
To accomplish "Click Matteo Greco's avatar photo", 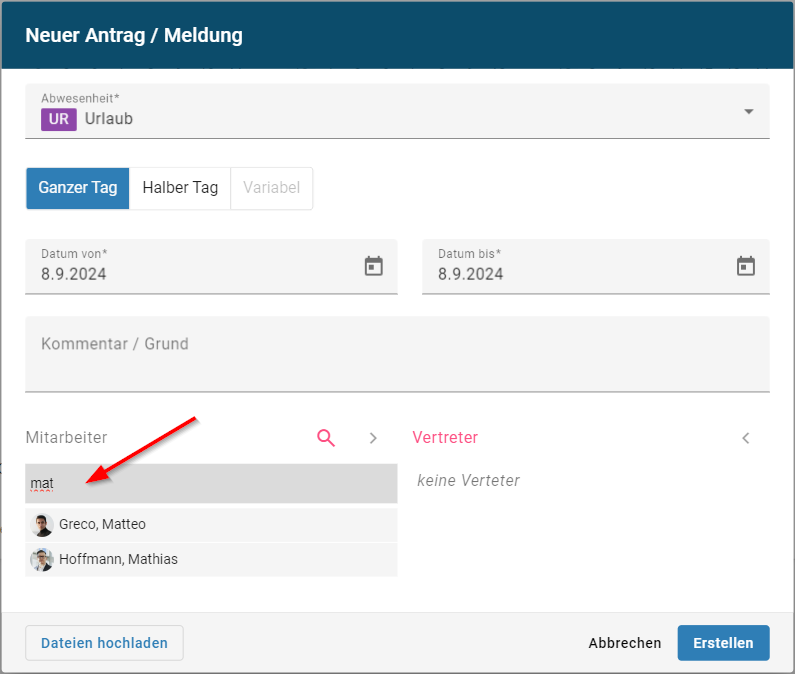I will 42,525.
